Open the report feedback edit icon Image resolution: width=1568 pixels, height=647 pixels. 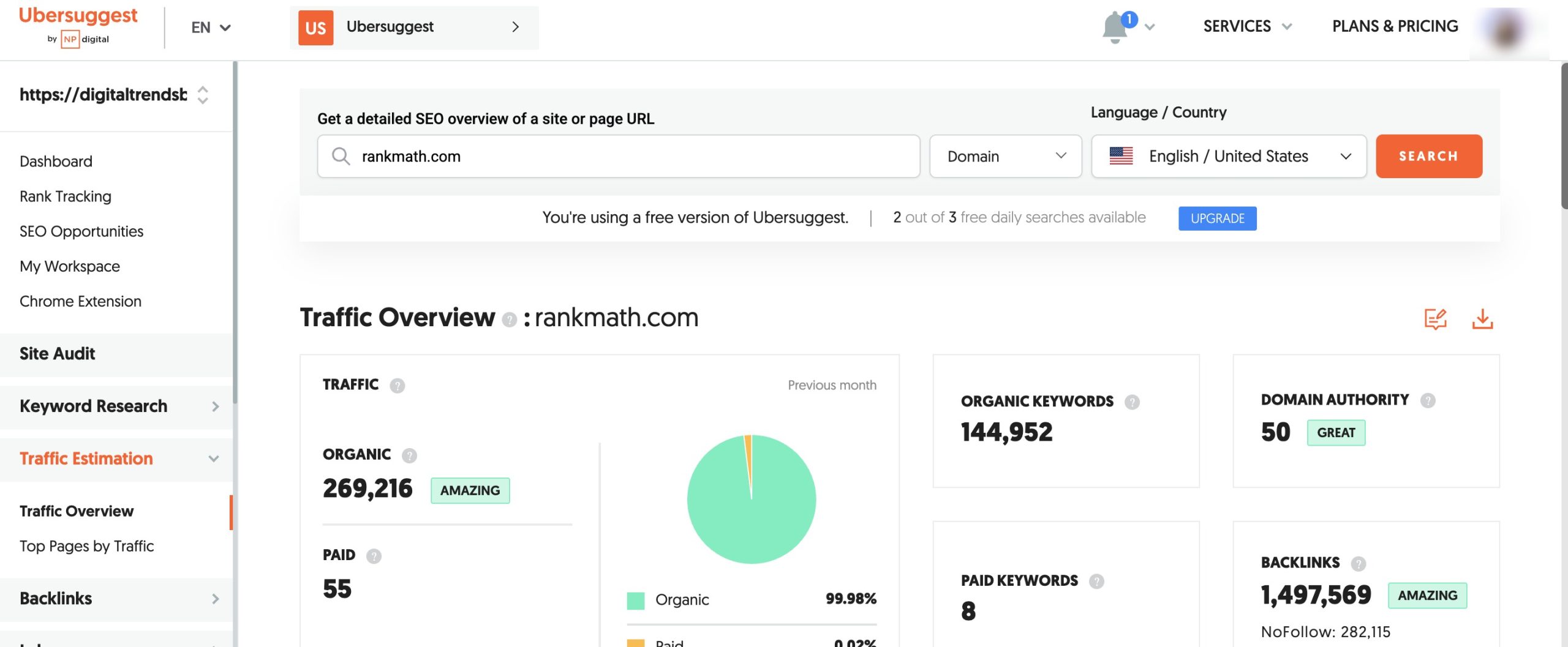(x=1435, y=319)
